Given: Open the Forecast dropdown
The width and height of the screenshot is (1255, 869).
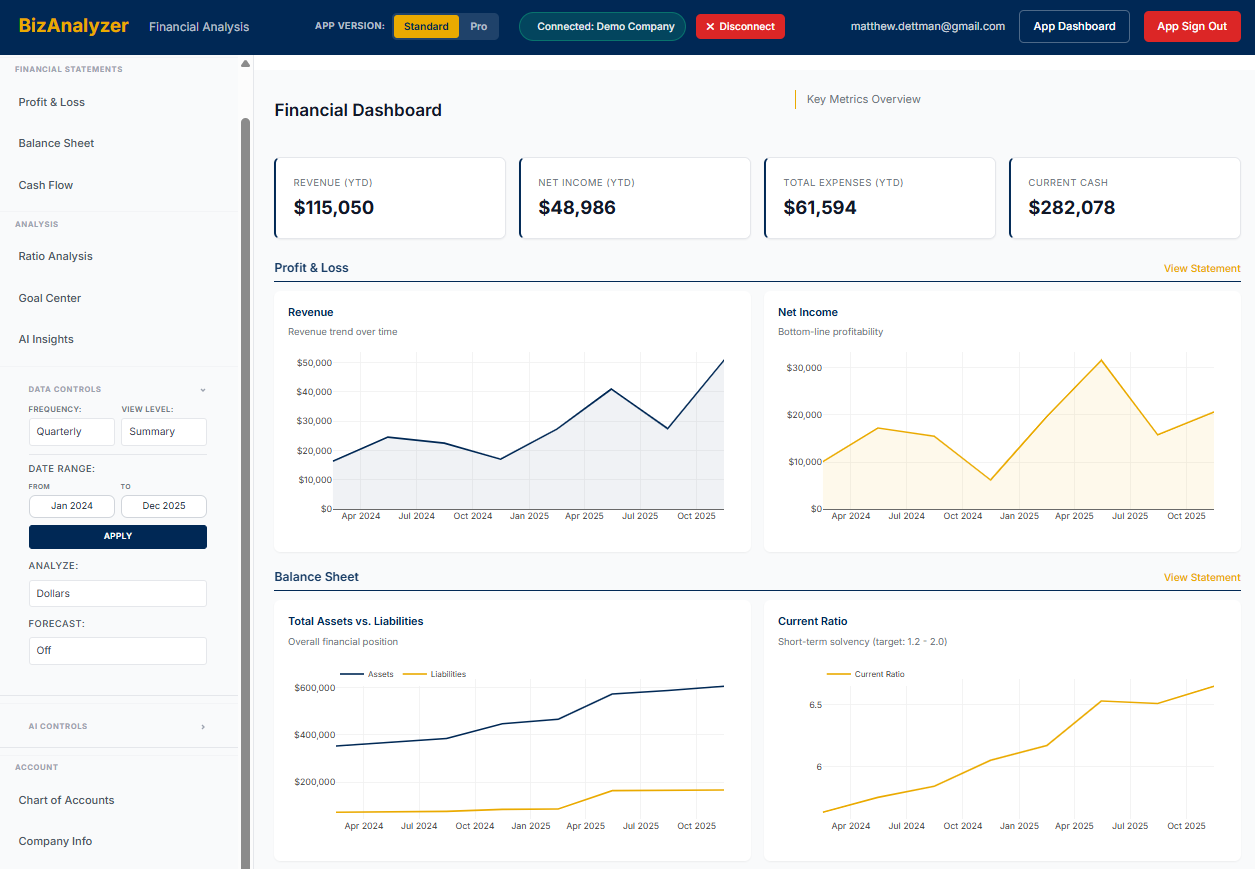Looking at the screenshot, I should [x=117, y=650].
